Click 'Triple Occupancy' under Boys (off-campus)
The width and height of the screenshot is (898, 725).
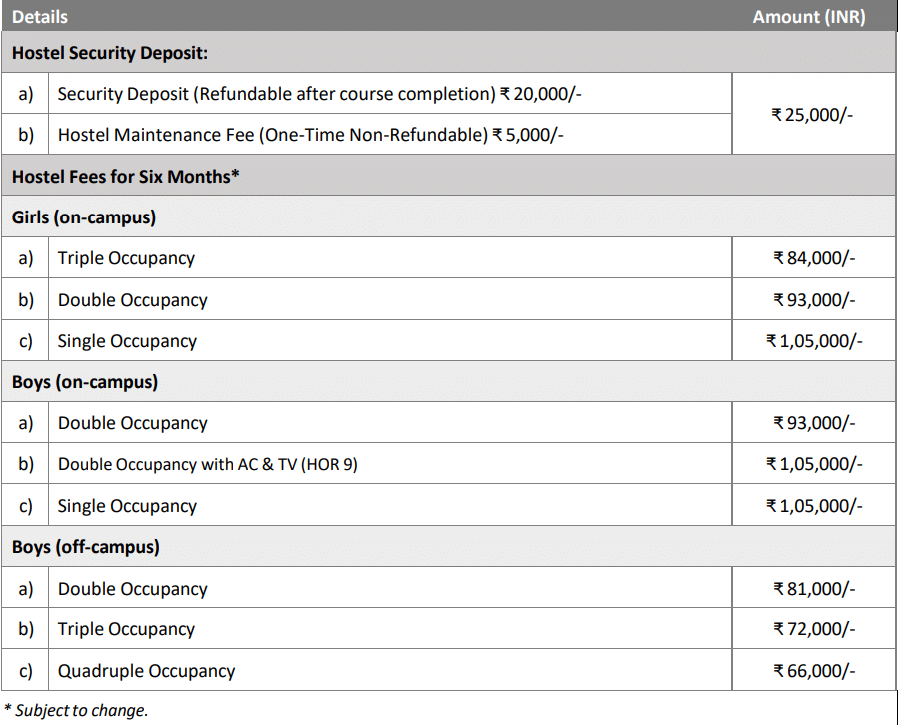(126, 629)
